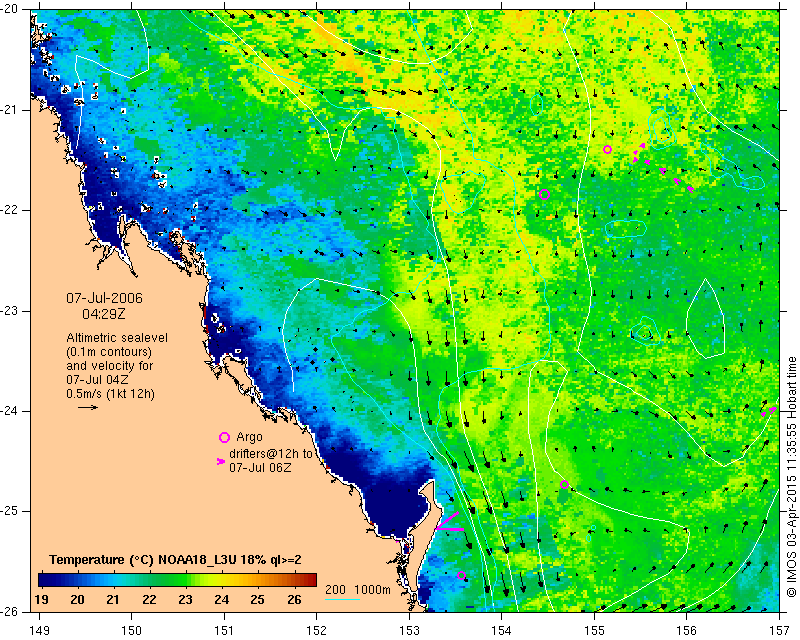This screenshot has width=800, height=640.
Task: Click the time label 04:29Z
Action: coord(104,314)
